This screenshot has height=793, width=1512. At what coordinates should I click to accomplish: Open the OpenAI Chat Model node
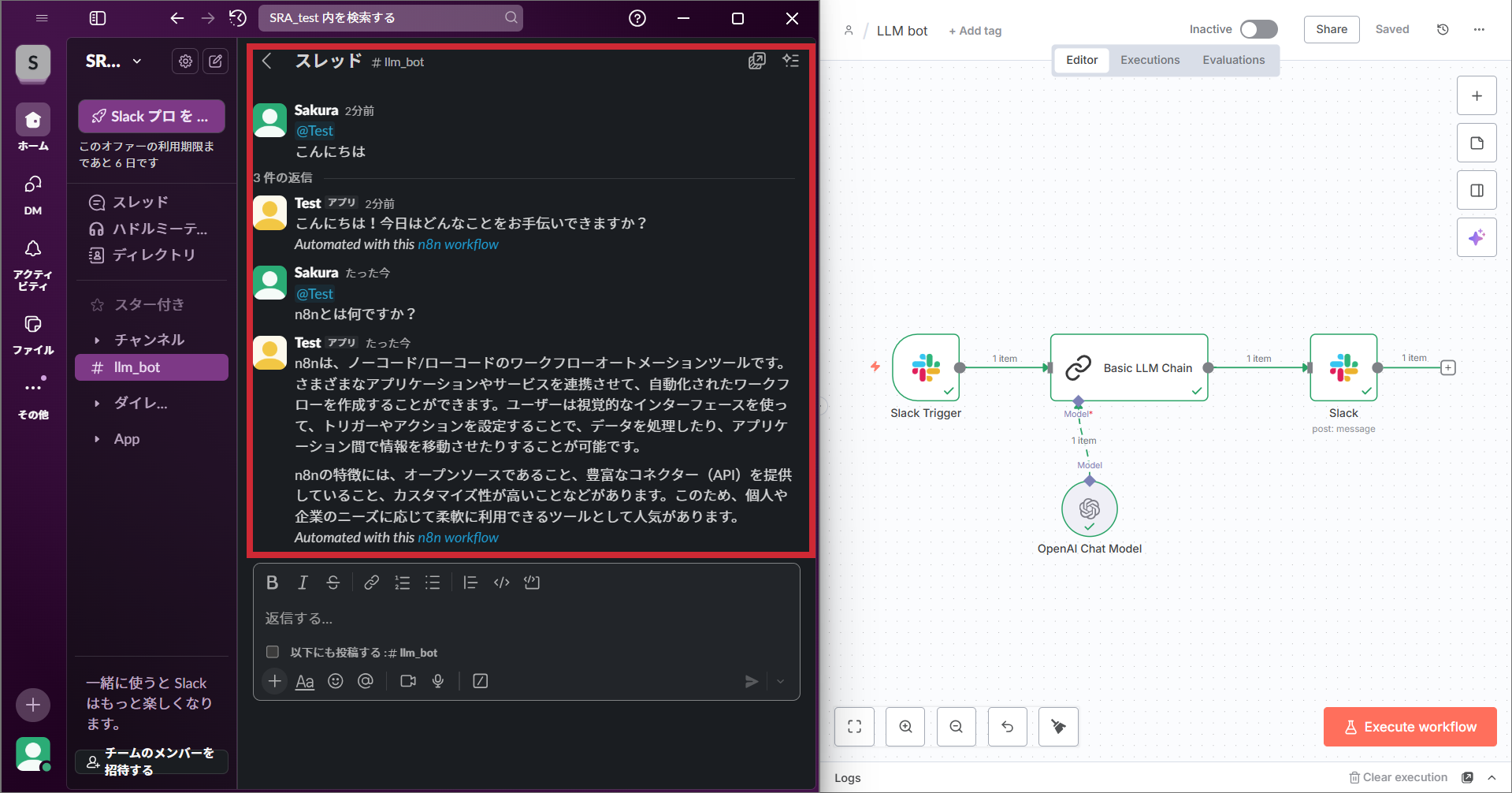[x=1089, y=509]
